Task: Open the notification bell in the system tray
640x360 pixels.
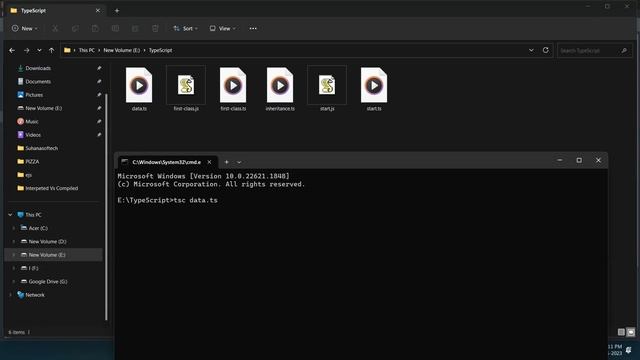Action: point(629,350)
